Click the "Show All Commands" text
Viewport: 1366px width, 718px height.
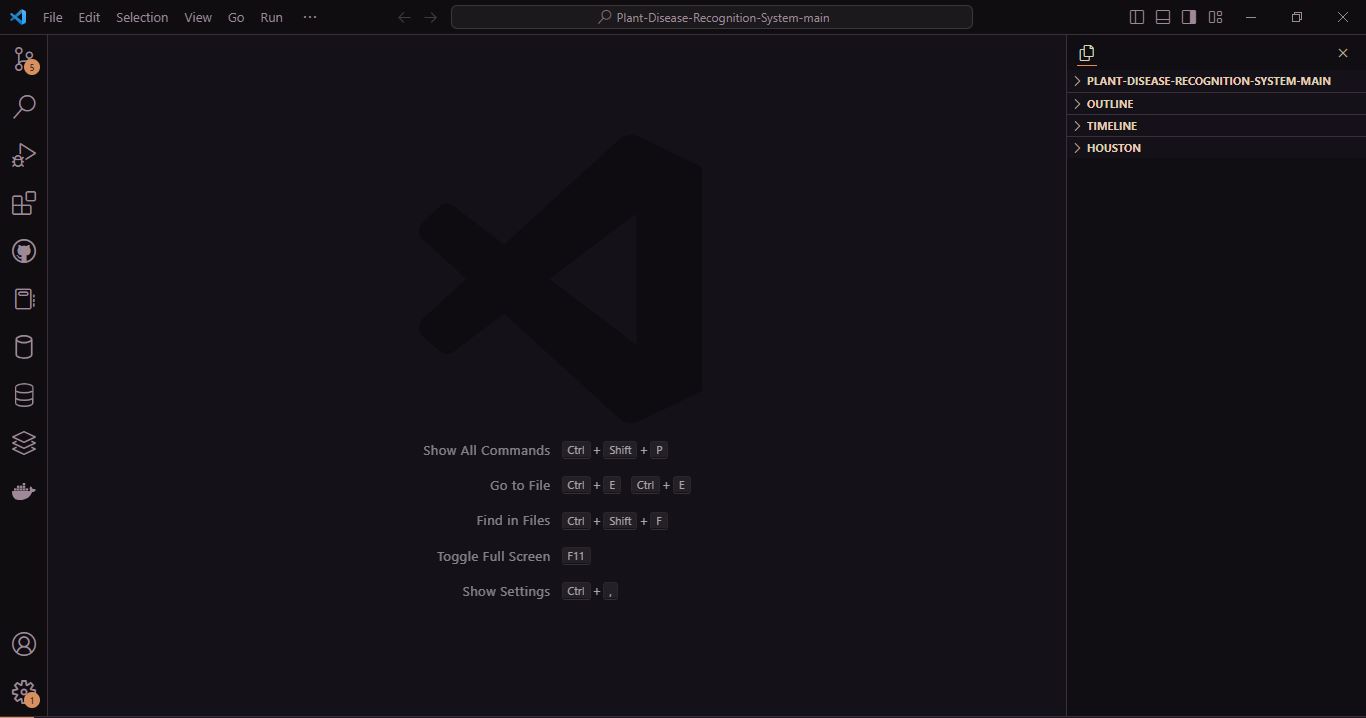pyautogui.click(x=486, y=450)
